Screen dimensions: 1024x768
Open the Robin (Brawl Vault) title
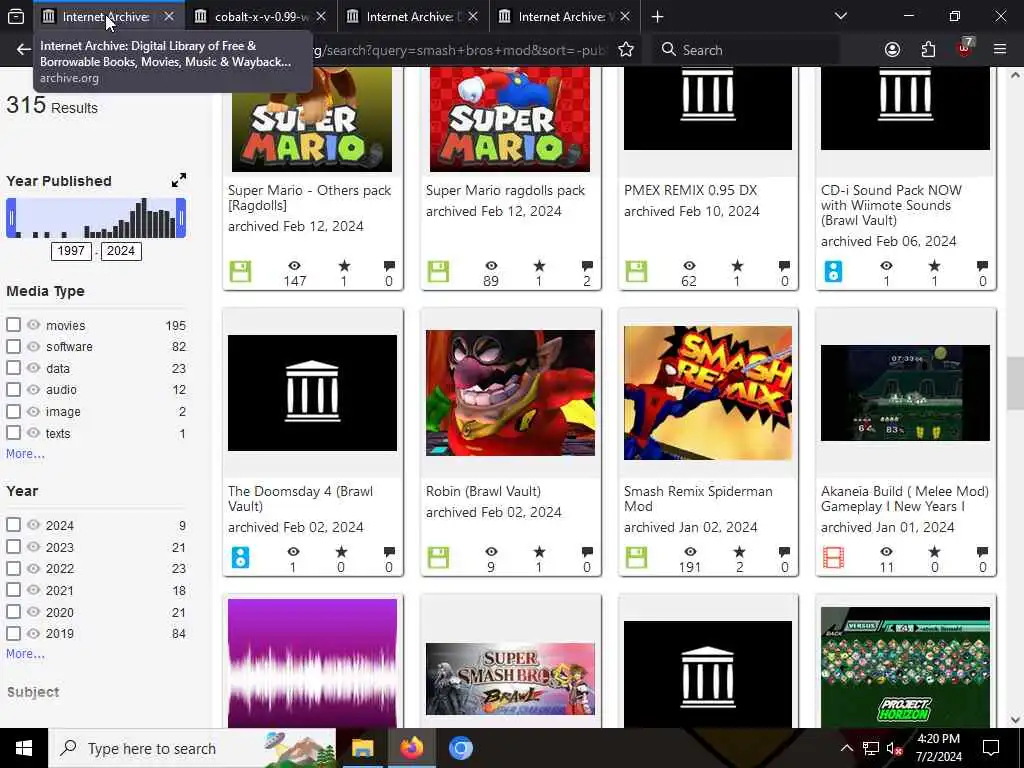(483, 491)
